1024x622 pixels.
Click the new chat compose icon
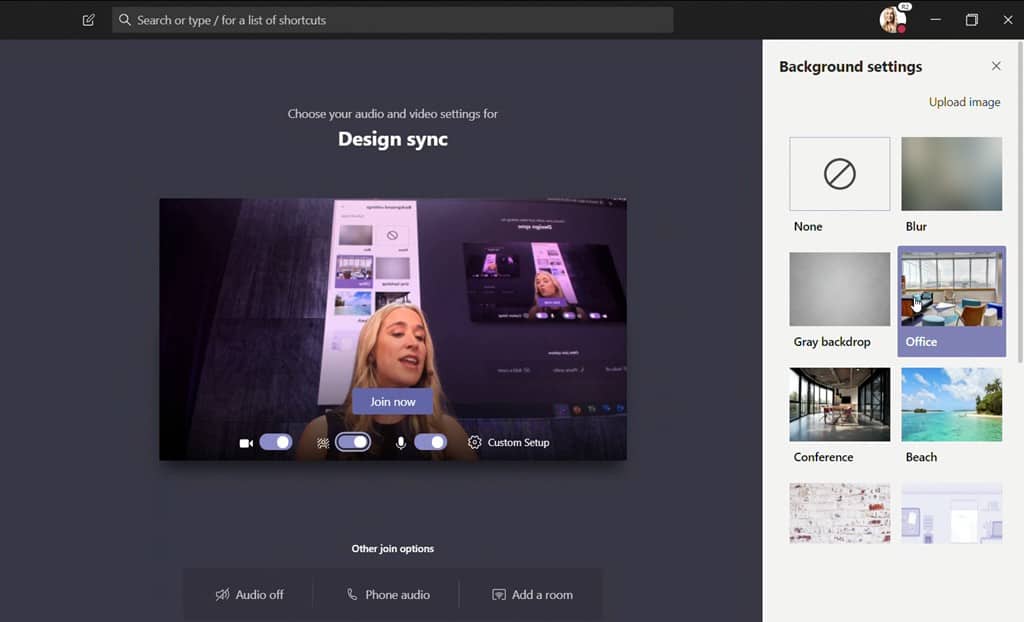tap(89, 20)
